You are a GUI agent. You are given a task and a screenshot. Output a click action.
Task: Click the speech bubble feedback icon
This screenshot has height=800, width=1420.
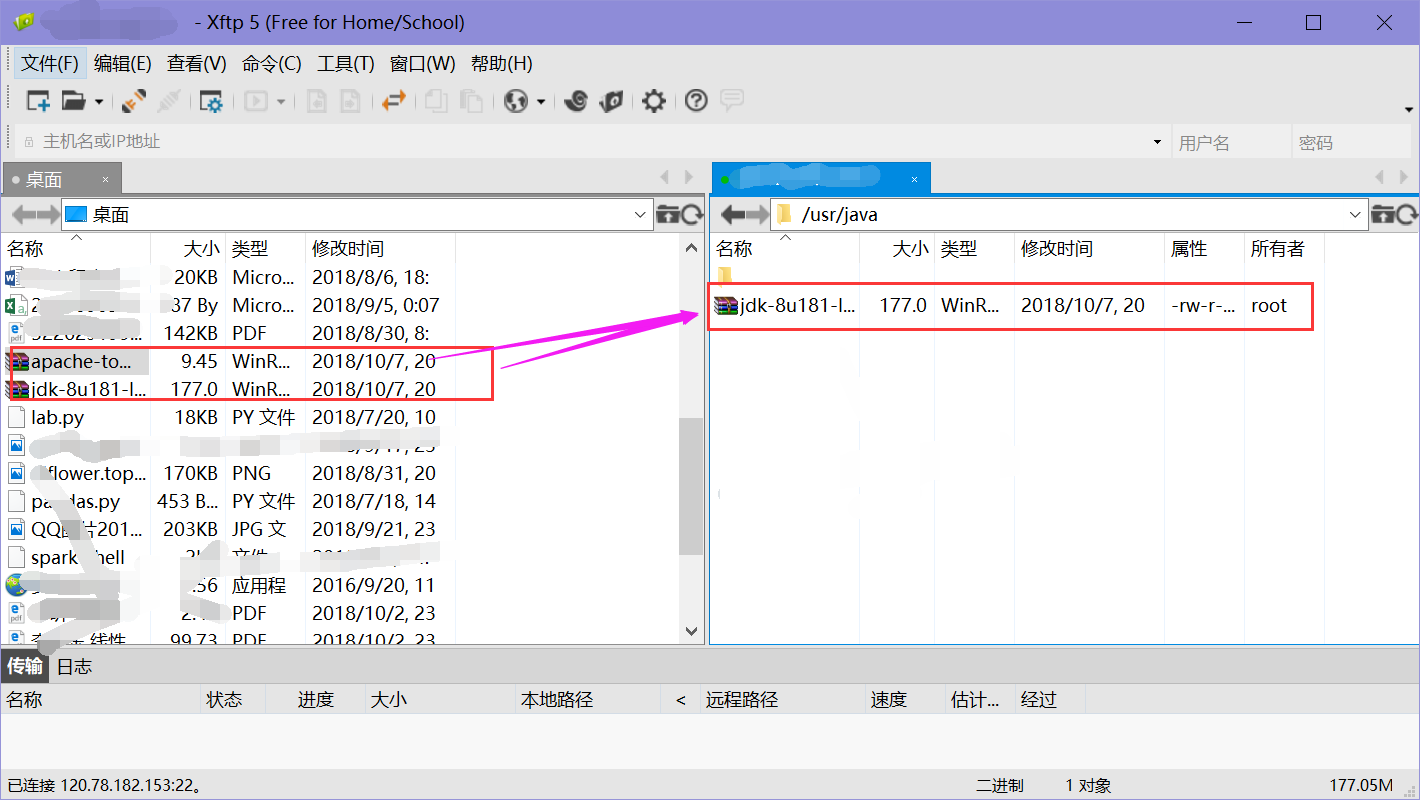[x=732, y=100]
